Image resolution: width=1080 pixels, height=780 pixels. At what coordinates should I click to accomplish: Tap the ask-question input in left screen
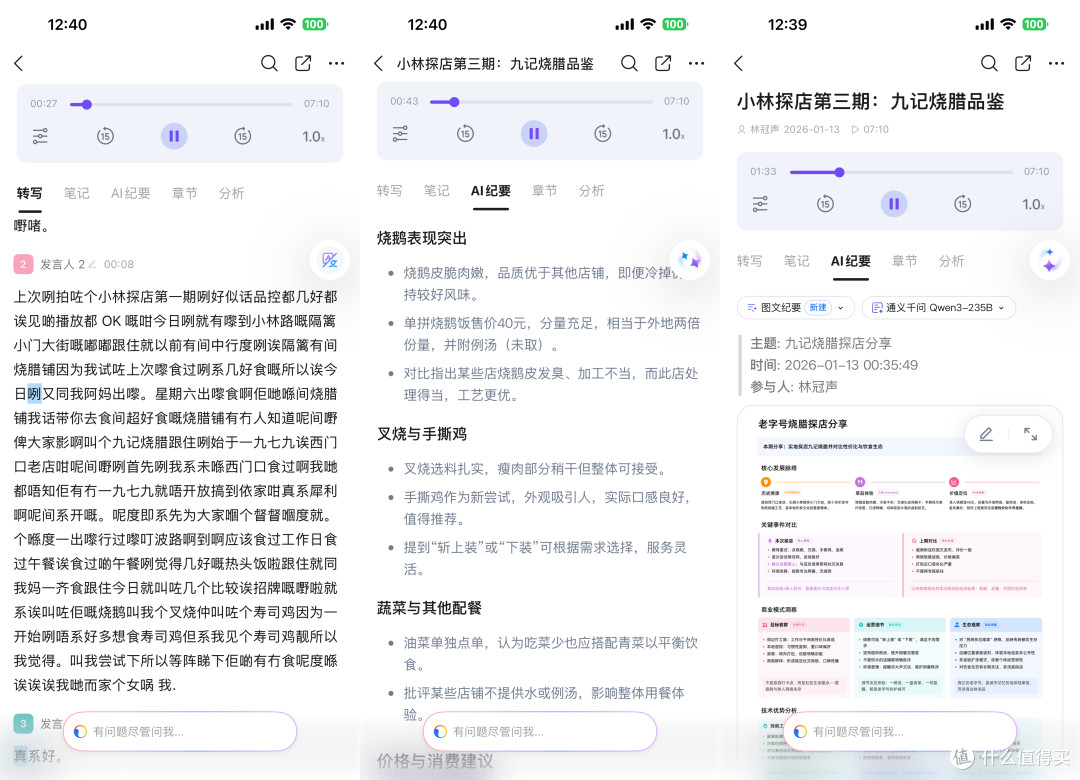click(x=180, y=731)
